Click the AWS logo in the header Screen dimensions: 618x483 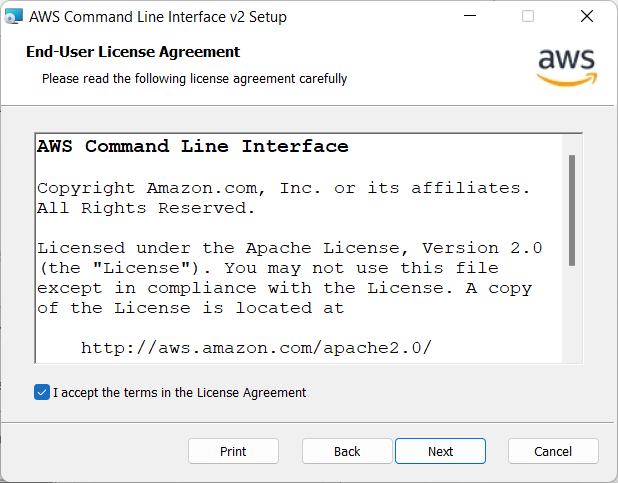click(566, 66)
